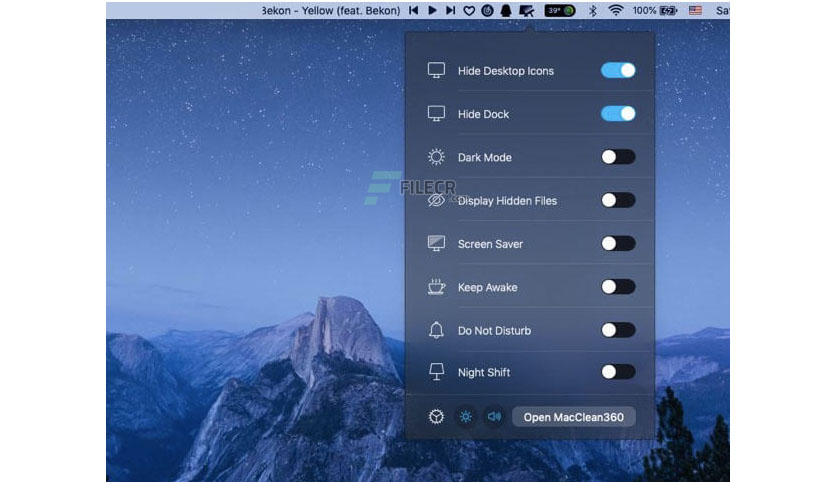The image size is (836, 484).
Task: Open the Bluetooth menu bar icon
Action: [593, 11]
